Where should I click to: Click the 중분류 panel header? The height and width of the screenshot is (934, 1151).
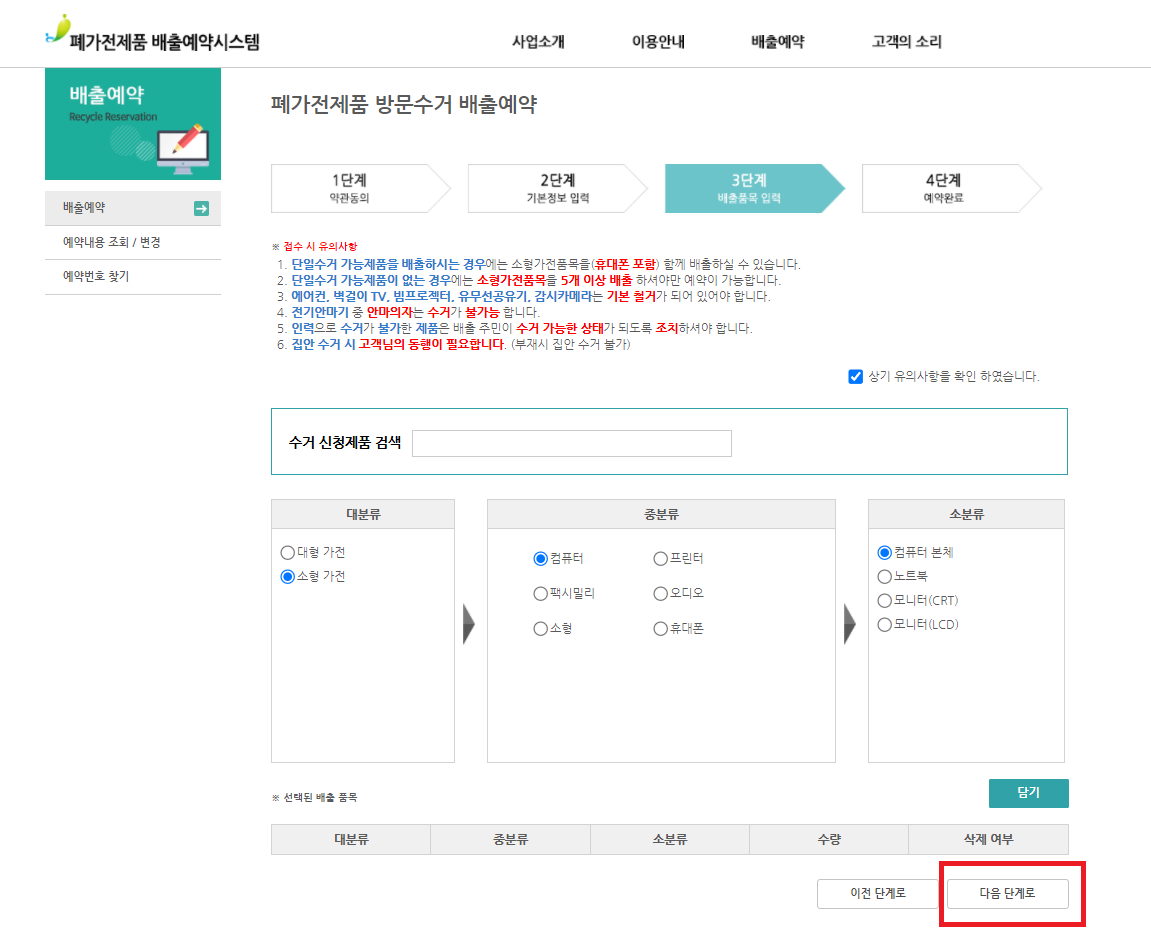[661, 514]
